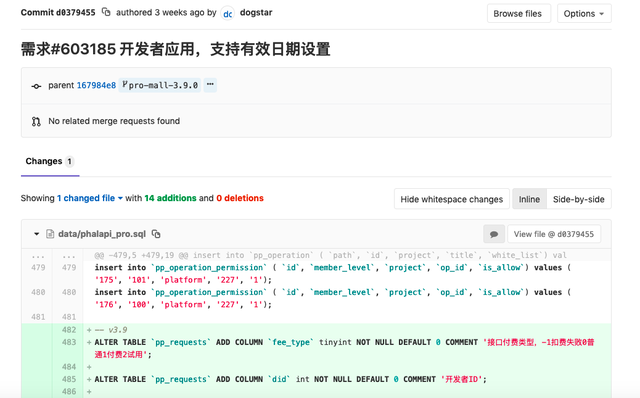Toggle comments with the speech bubble icon

(494, 234)
